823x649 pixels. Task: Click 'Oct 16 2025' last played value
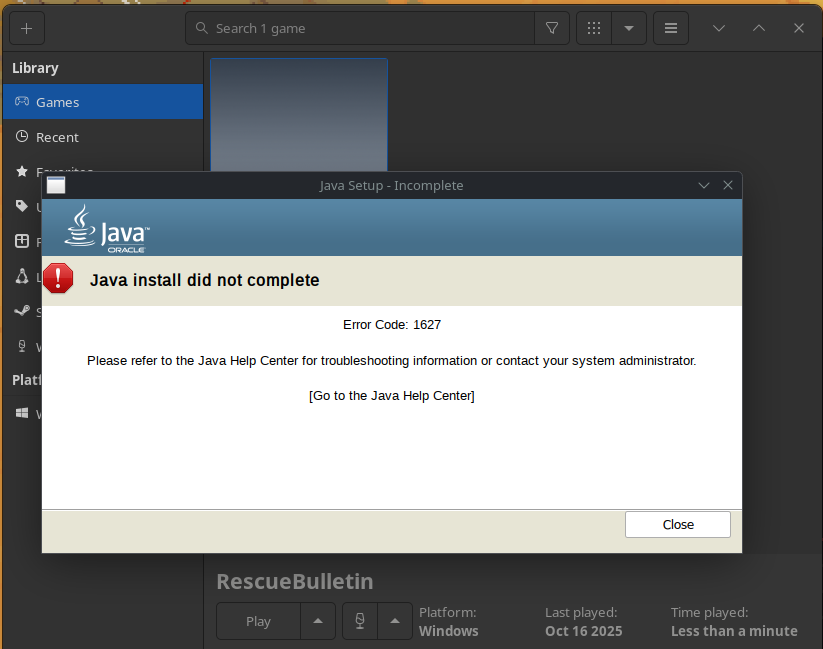pos(584,631)
